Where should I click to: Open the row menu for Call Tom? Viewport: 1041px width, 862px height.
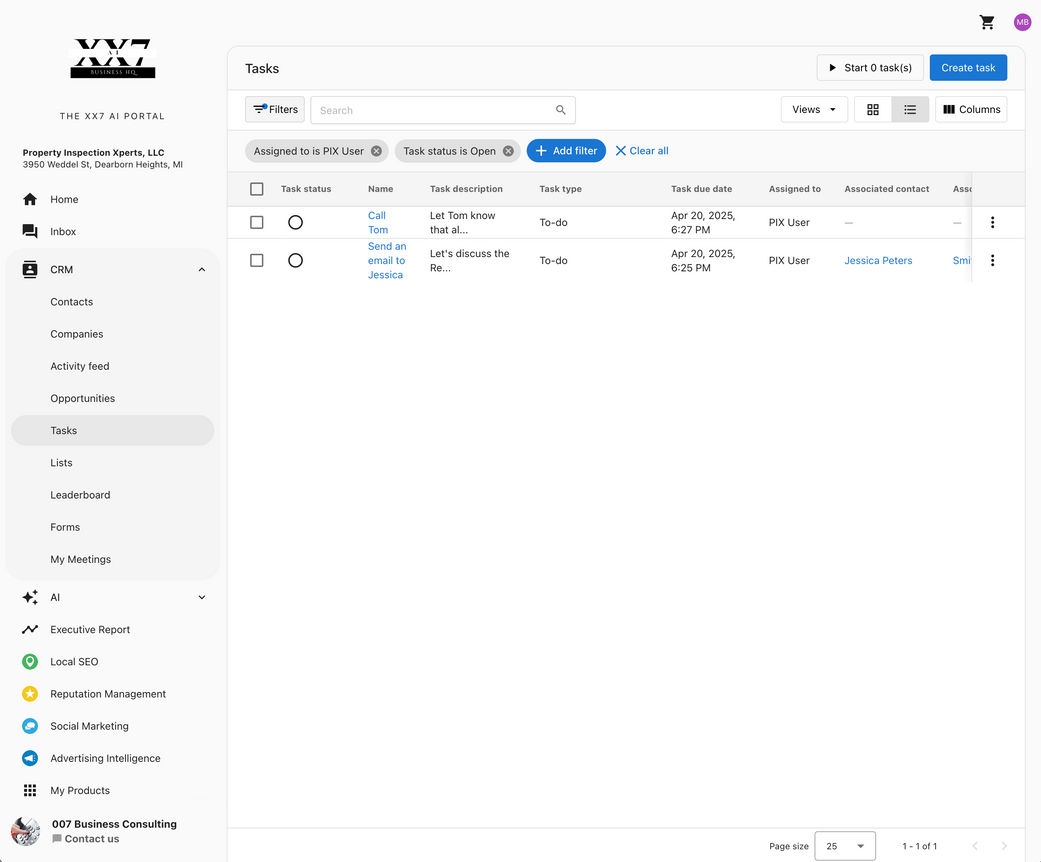[993, 222]
